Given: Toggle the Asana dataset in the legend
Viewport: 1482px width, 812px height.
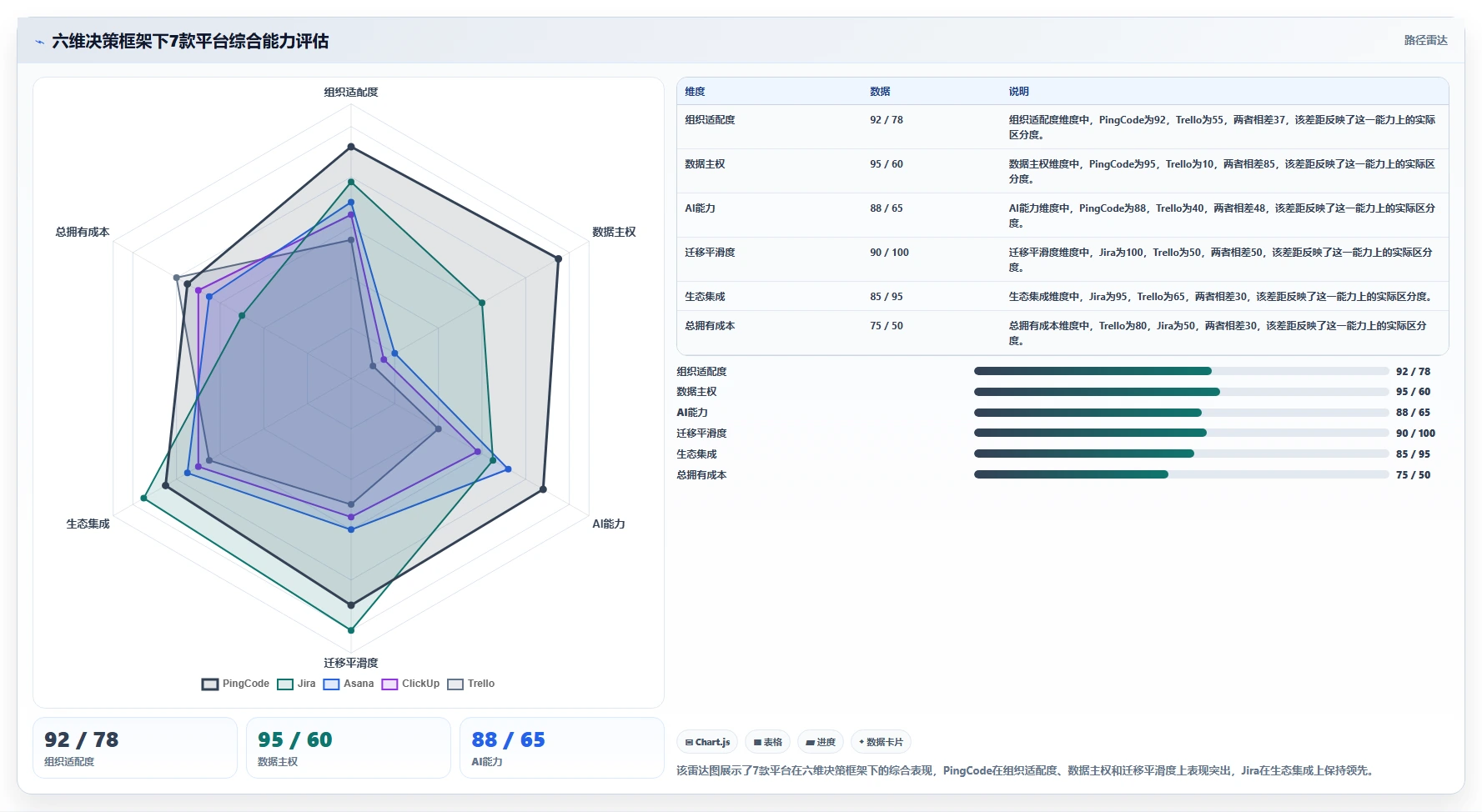Looking at the screenshot, I should click(349, 684).
